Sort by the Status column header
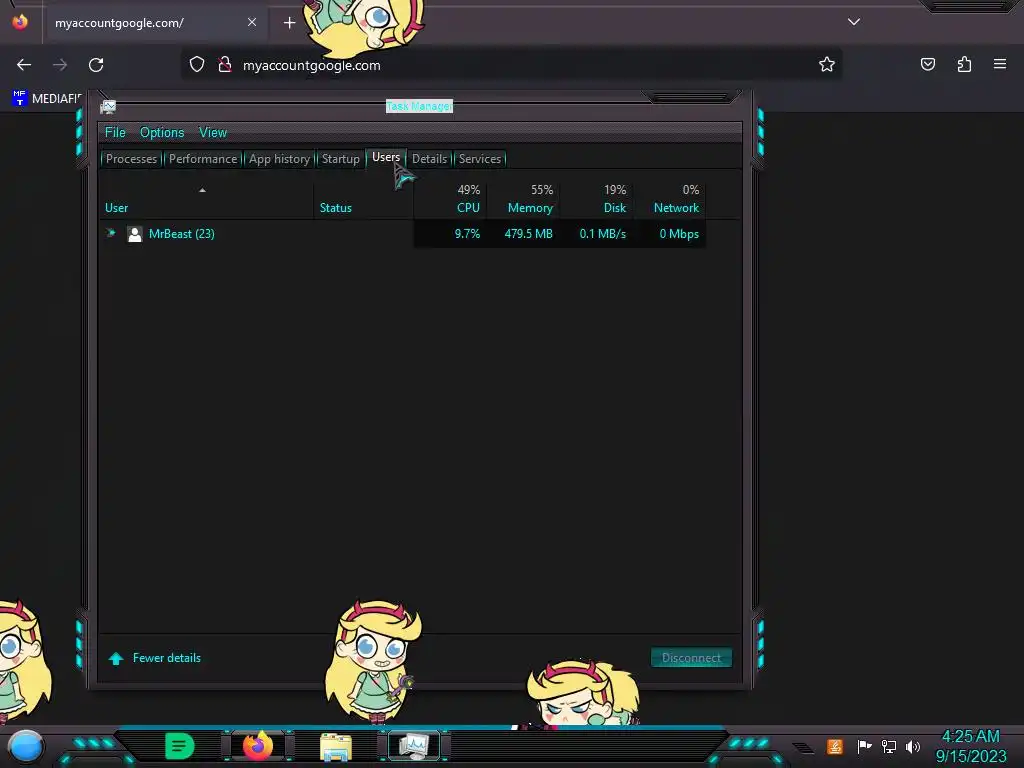 tap(363, 200)
